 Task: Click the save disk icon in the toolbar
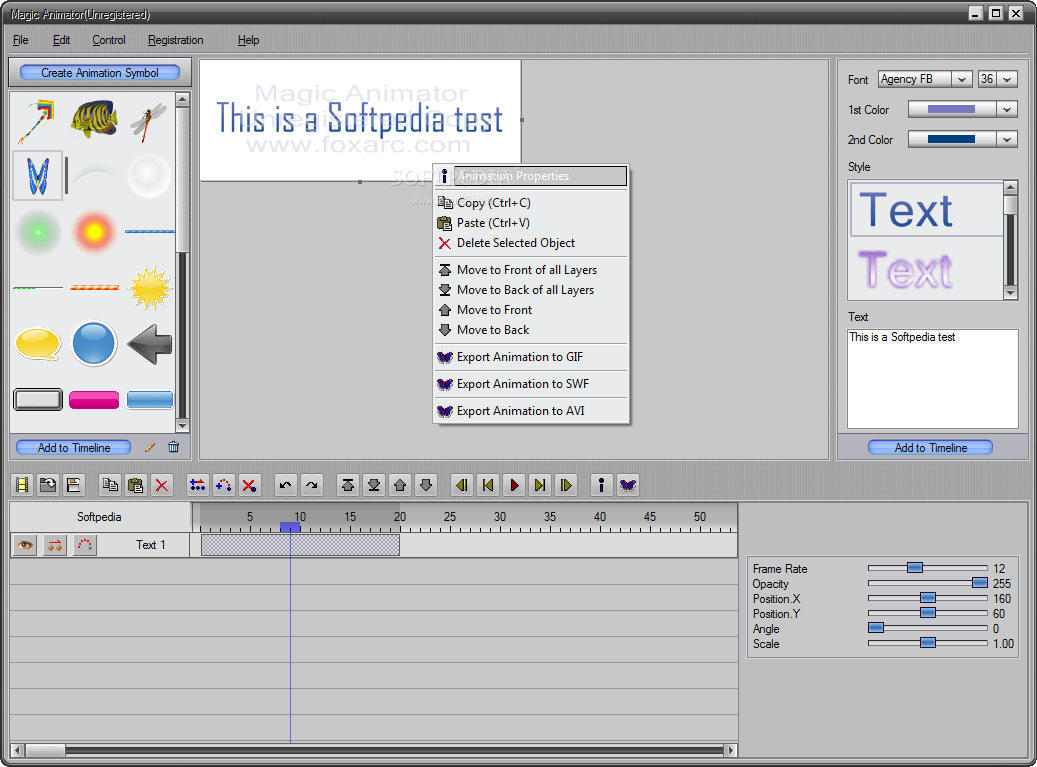[x=73, y=485]
